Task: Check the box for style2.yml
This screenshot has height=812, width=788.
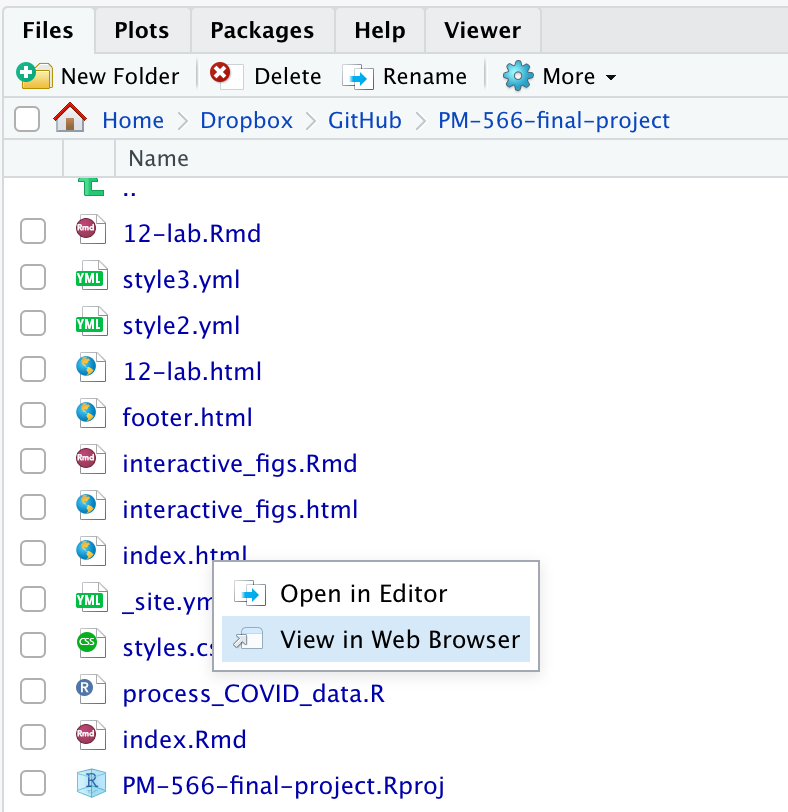Action: coord(33,323)
